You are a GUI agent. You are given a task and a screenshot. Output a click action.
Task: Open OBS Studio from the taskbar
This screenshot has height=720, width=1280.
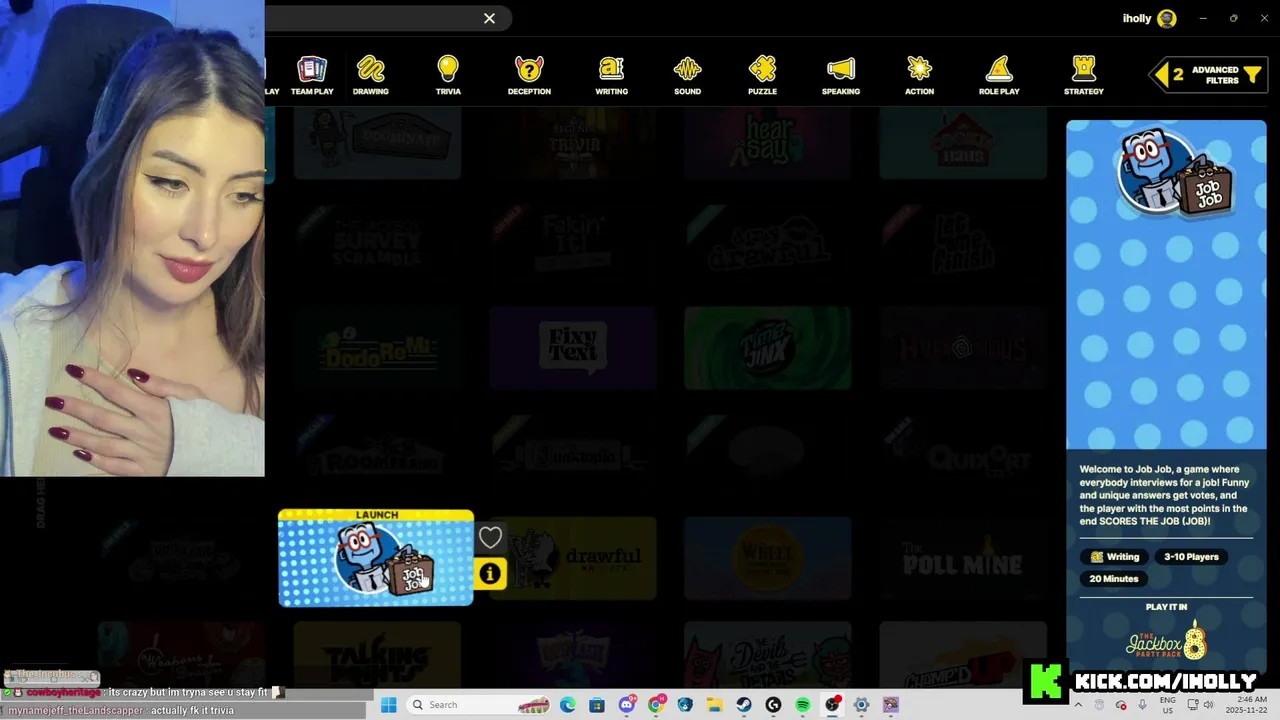832,705
